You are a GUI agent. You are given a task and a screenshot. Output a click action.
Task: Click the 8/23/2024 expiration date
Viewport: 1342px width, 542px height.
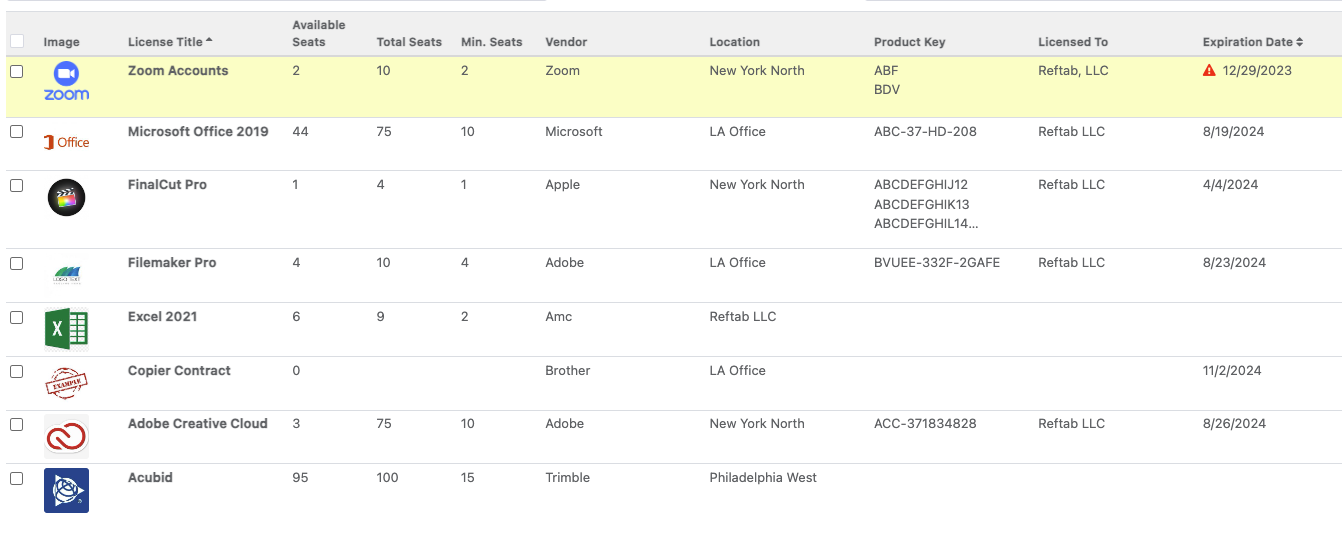pos(1234,263)
